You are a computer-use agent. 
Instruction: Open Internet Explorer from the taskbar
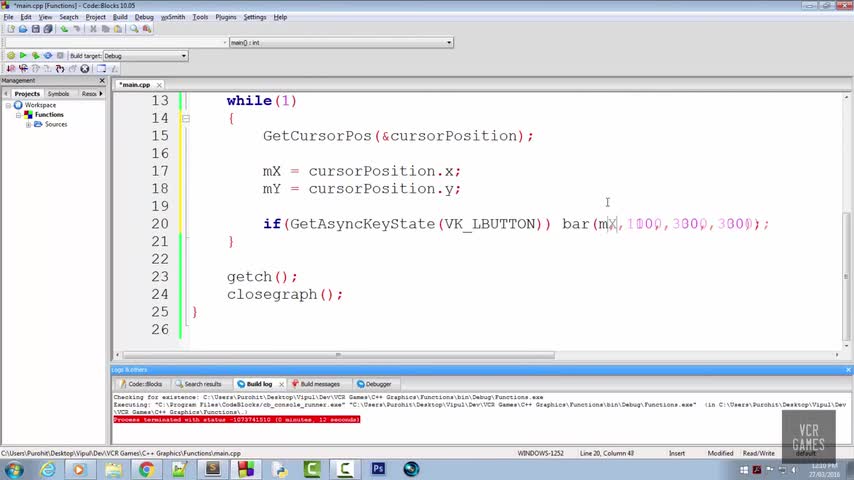[x=48, y=469]
